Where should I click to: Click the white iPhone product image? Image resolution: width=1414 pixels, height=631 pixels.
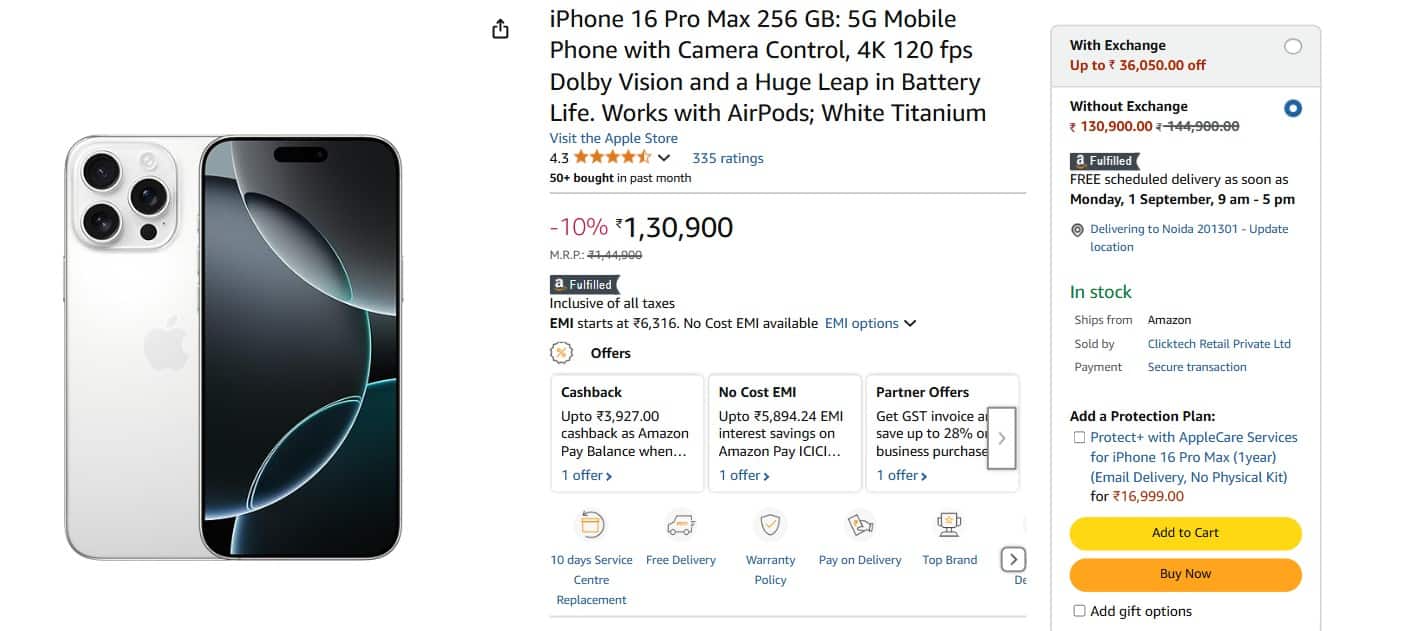pyautogui.click(x=233, y=347)
